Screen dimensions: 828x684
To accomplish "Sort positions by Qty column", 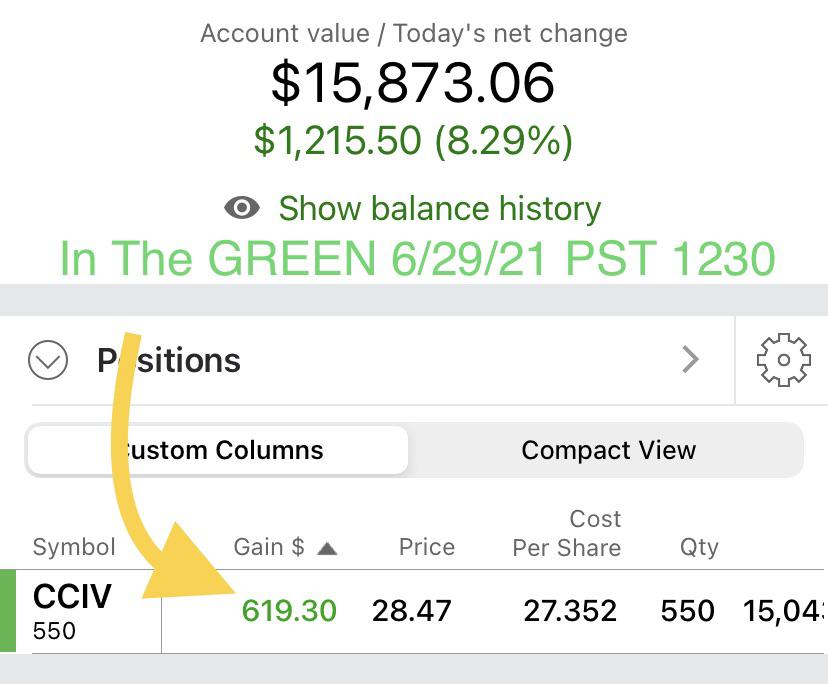I will coord(699,547).
